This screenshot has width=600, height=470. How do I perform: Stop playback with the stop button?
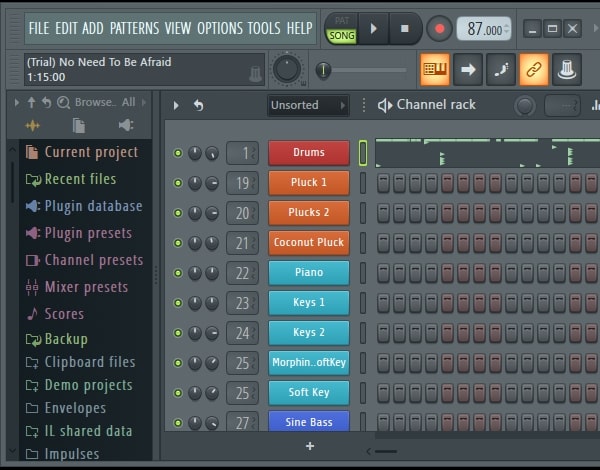[x=404, y=28]
